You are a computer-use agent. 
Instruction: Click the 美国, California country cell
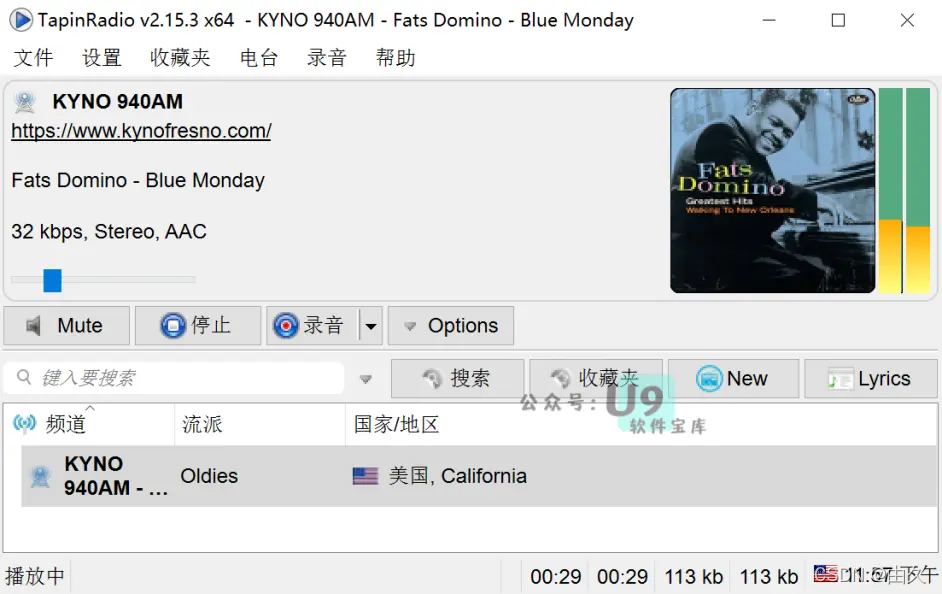tap(458, 476)
